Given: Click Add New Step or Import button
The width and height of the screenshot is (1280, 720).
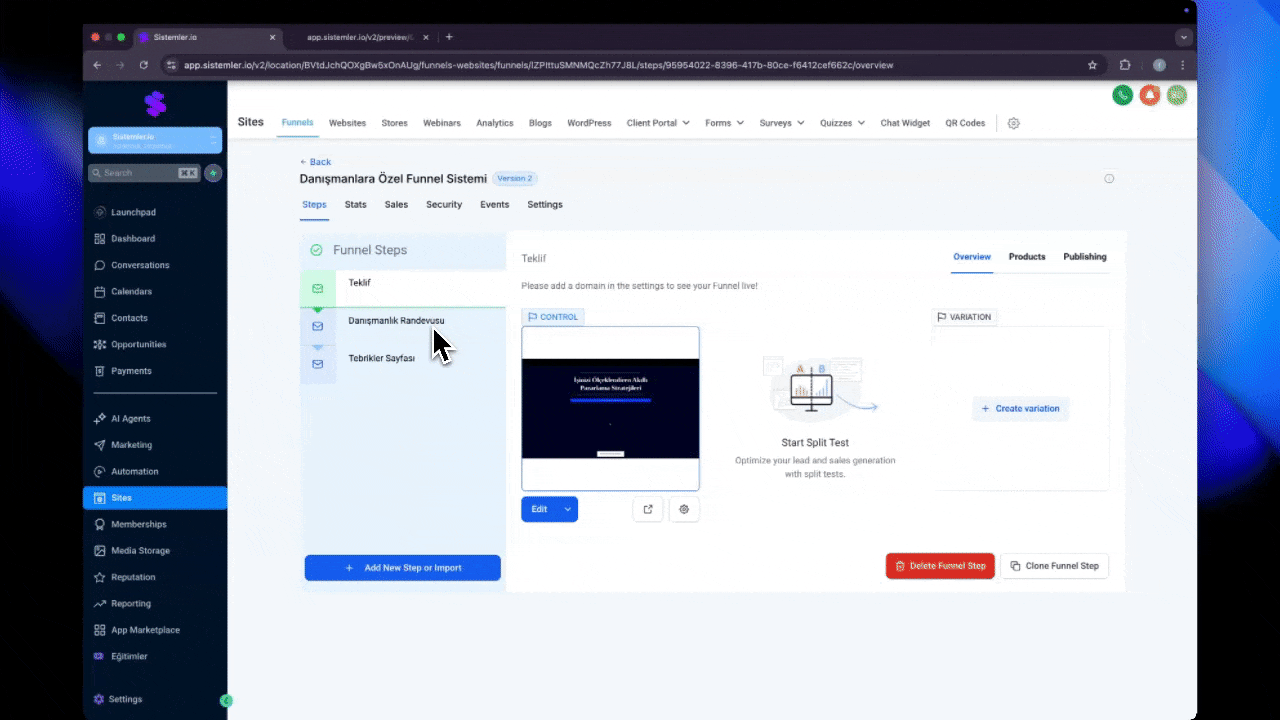Looking at the screenshot, I should (x=402, y=568).
